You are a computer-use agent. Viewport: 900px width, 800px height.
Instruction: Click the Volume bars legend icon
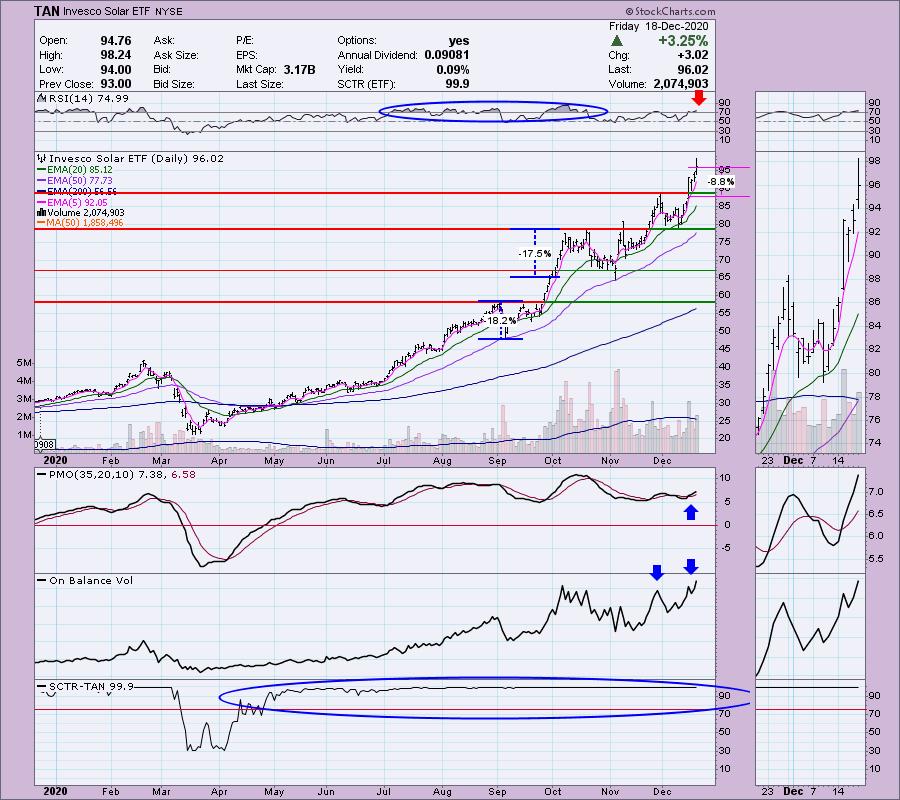coord(39,212)
